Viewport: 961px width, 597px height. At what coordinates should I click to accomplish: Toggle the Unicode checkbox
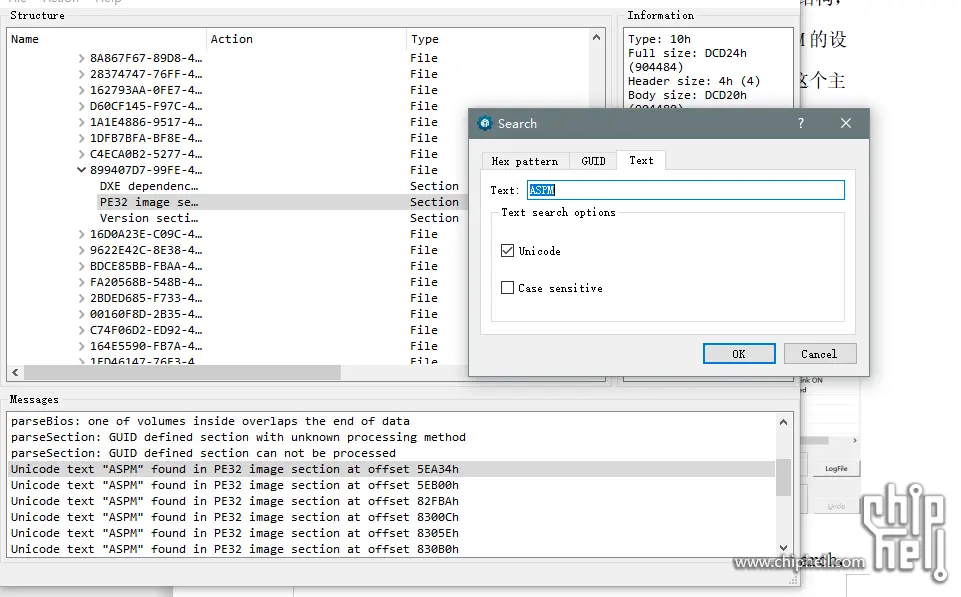(x=507, y=251)
